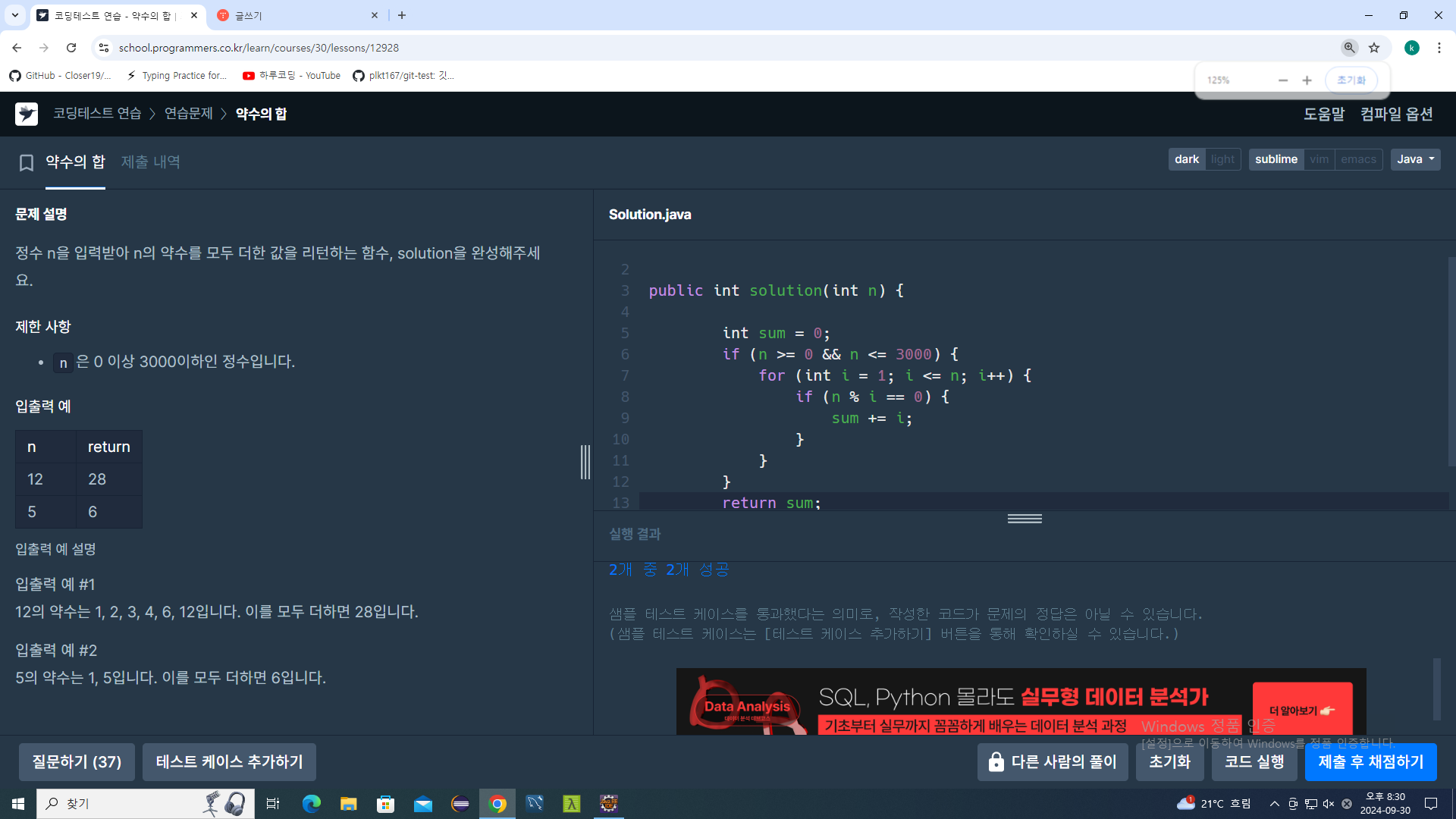Click the bookmark icon beside 약수의 합

point(27,163)
